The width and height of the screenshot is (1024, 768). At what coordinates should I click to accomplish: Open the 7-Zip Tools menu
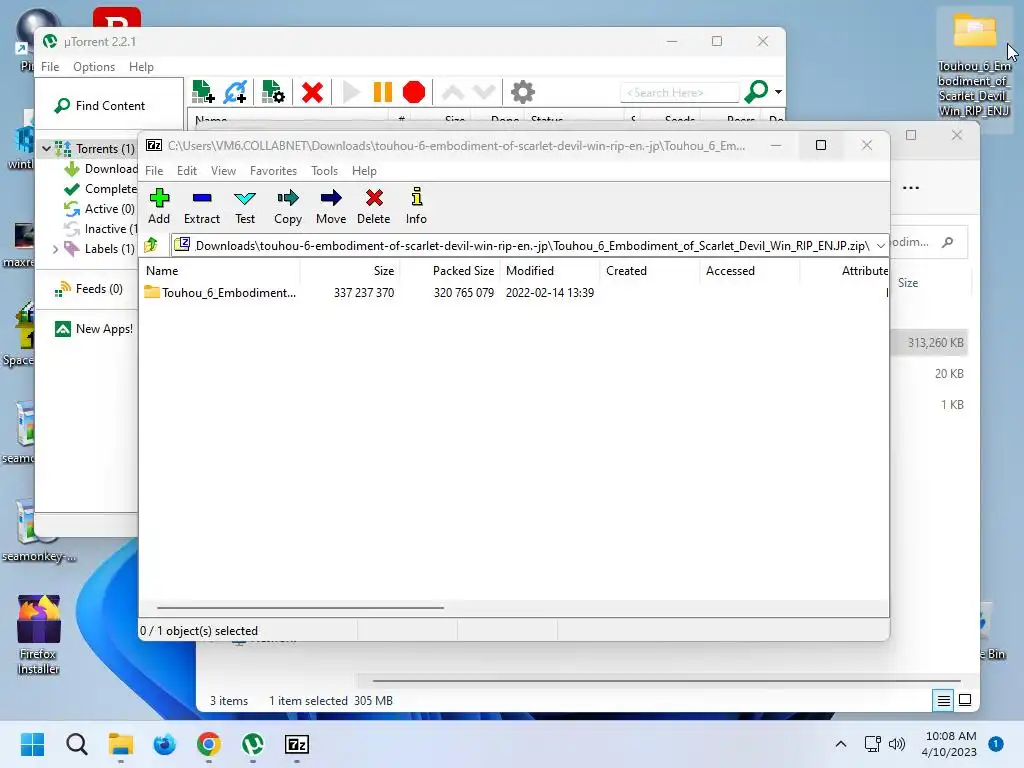[325, 170]
